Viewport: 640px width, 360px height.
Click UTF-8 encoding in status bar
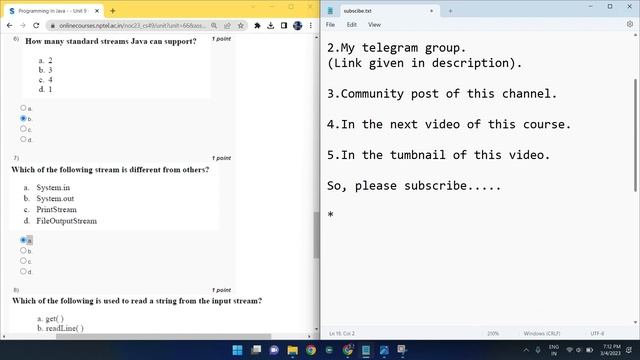(x=597, y=333)
